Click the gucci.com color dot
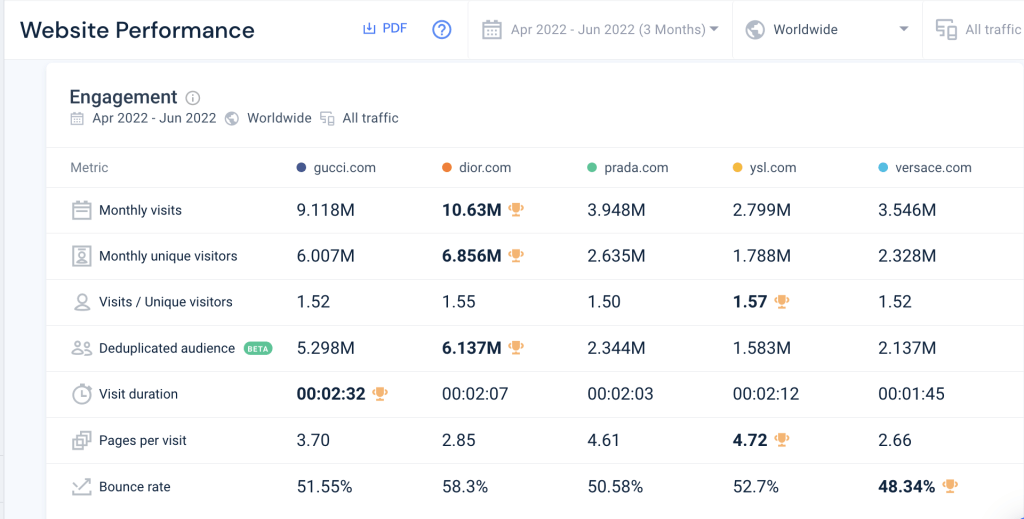Screen dimensions: 1024x519 pos(301,168)
